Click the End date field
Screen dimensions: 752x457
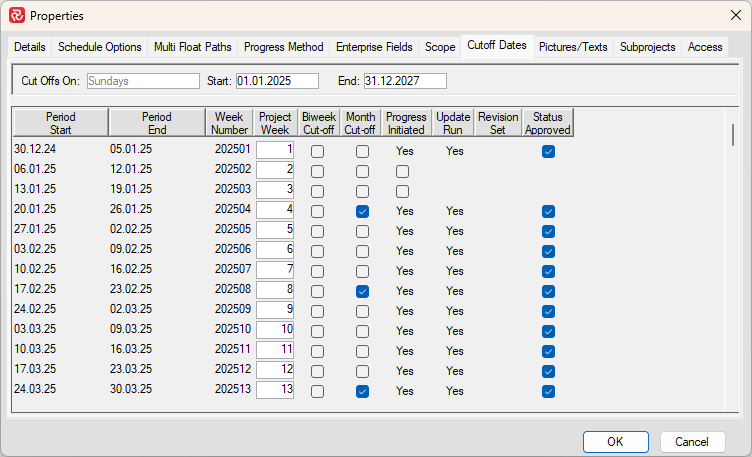click(405, 81)
